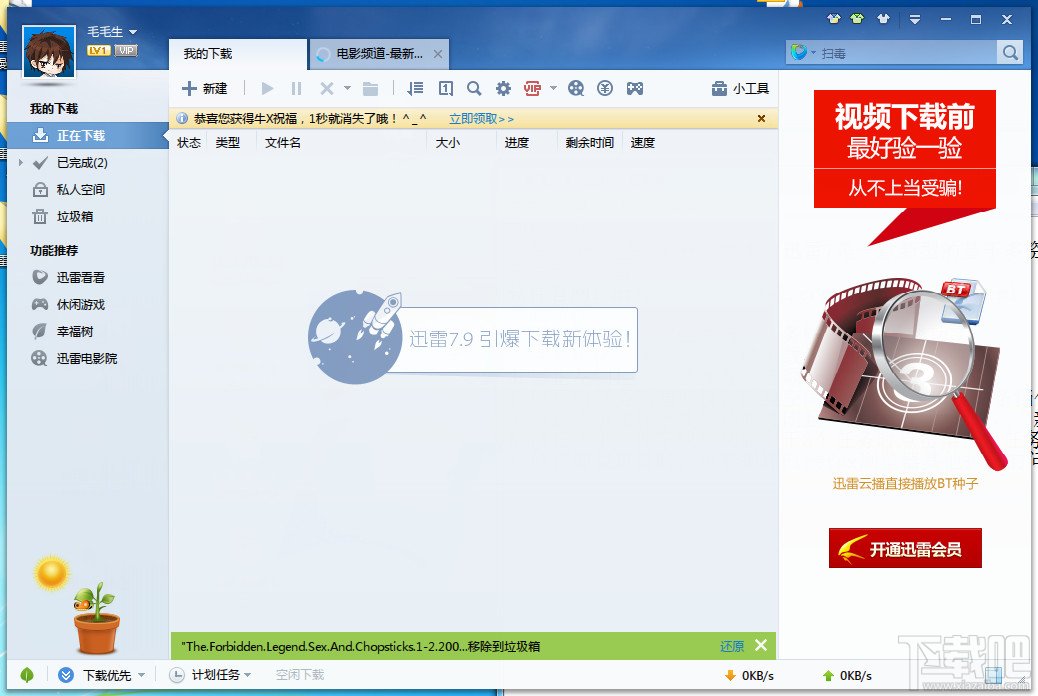Open the settings gear icon

pyautogui.click(x=503, y=88)
